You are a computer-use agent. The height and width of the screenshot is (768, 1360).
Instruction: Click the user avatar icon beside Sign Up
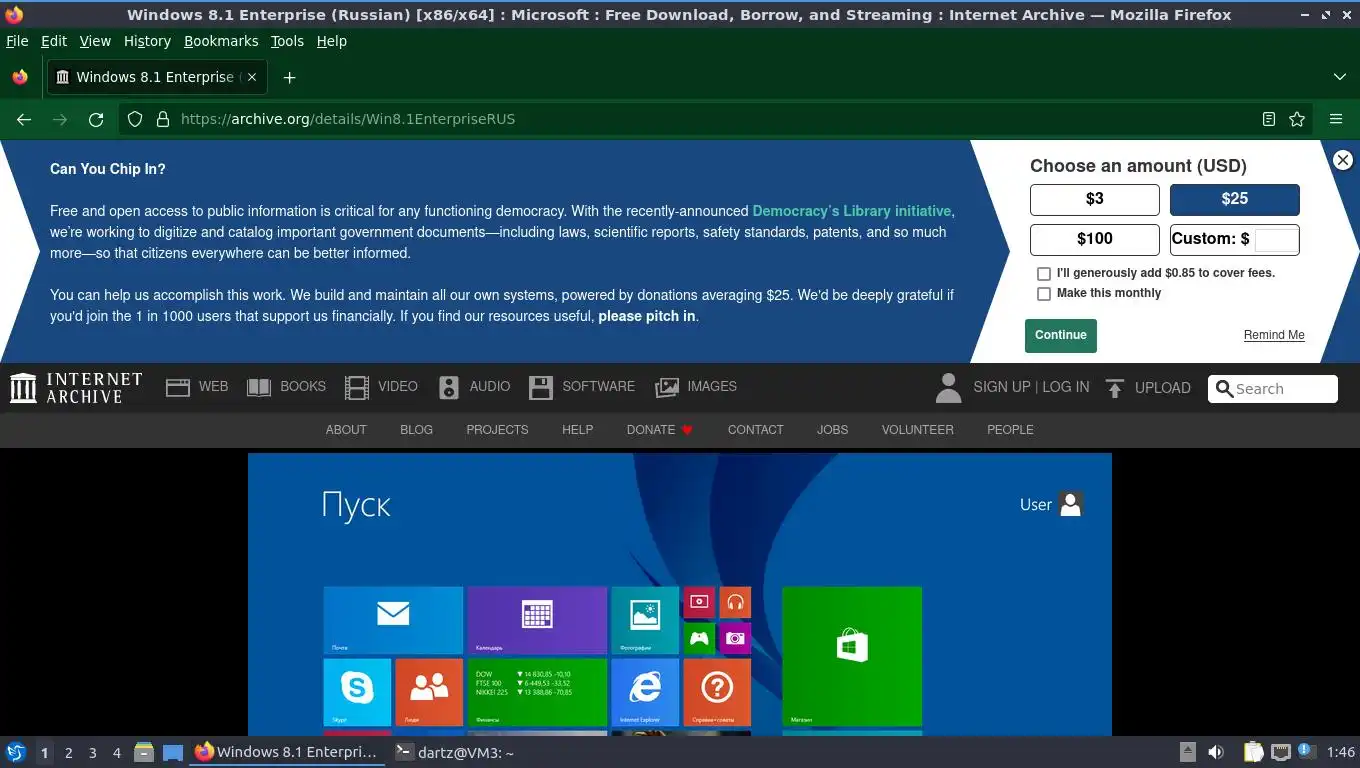(948, 388)
